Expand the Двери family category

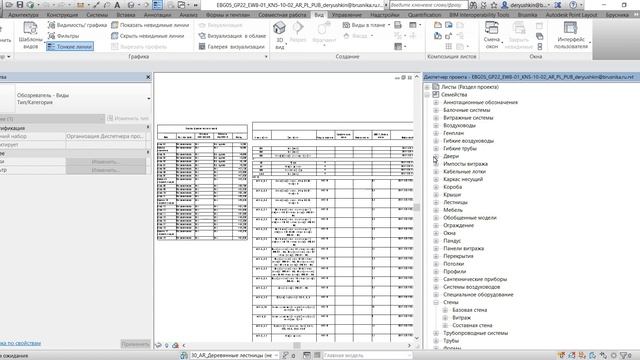coord(436,156)
